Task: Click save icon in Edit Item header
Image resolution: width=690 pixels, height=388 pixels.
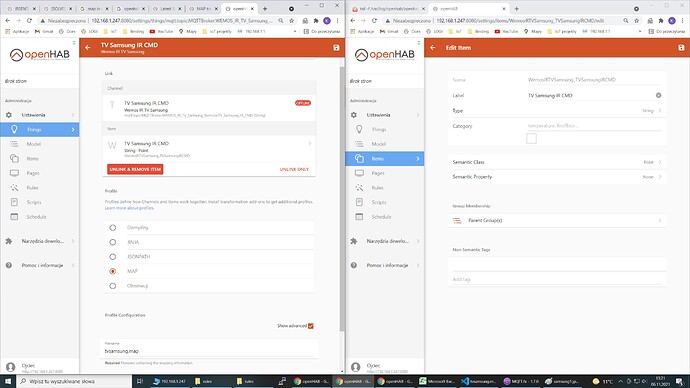Action: tap(681, 48)
